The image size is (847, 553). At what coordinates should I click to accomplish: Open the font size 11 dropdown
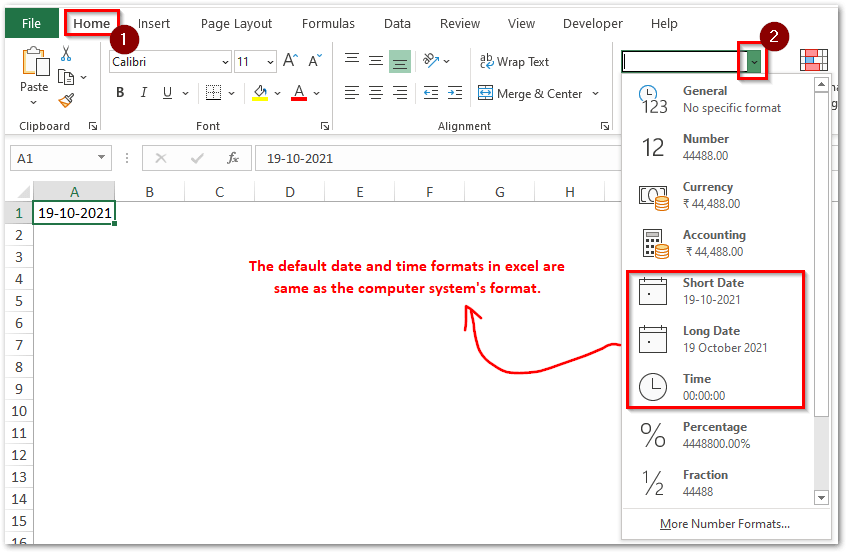pos(270,62)
